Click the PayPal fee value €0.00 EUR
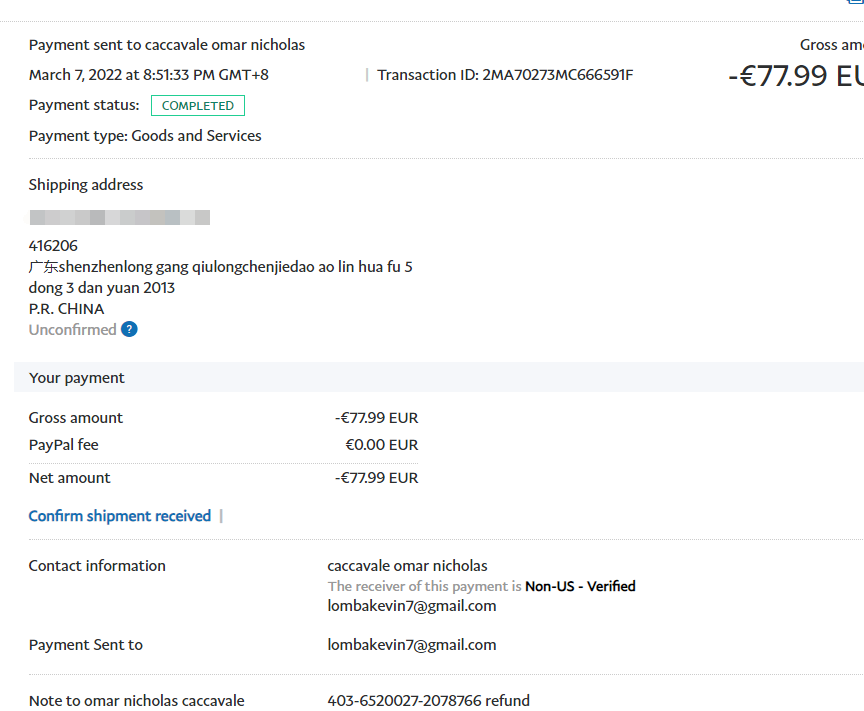The width and height of the screenshot is (864, 711). point(381,445)
